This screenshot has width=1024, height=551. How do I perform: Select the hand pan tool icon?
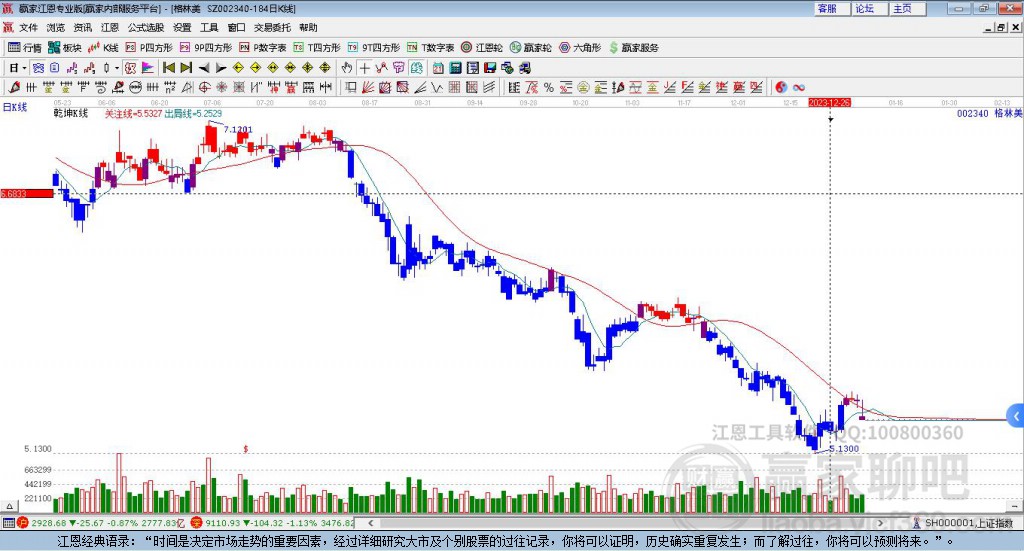click(347, 68)
